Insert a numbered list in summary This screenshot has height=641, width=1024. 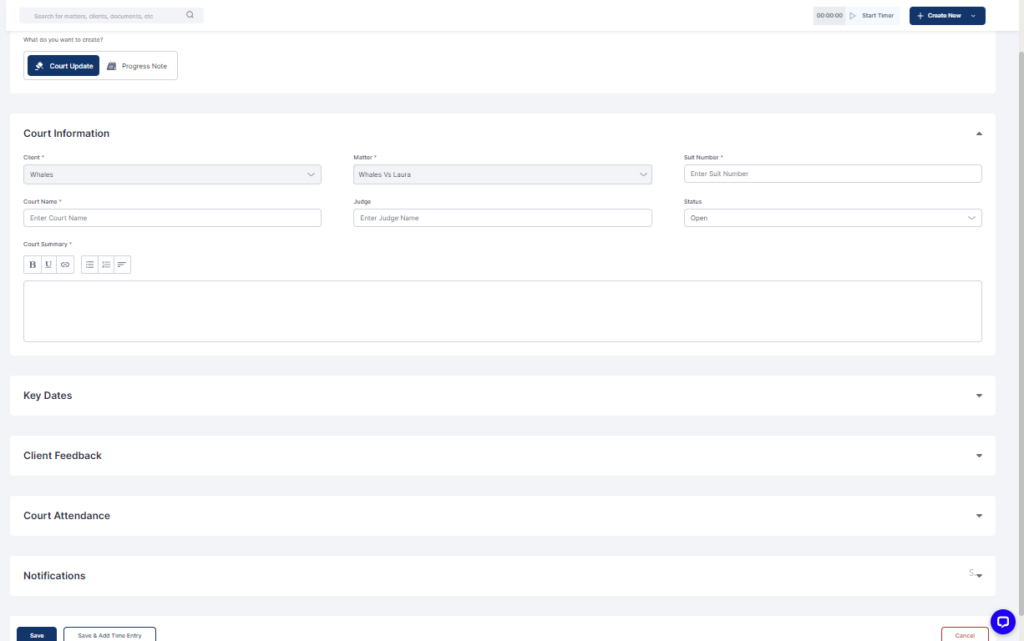click(106, 265)
